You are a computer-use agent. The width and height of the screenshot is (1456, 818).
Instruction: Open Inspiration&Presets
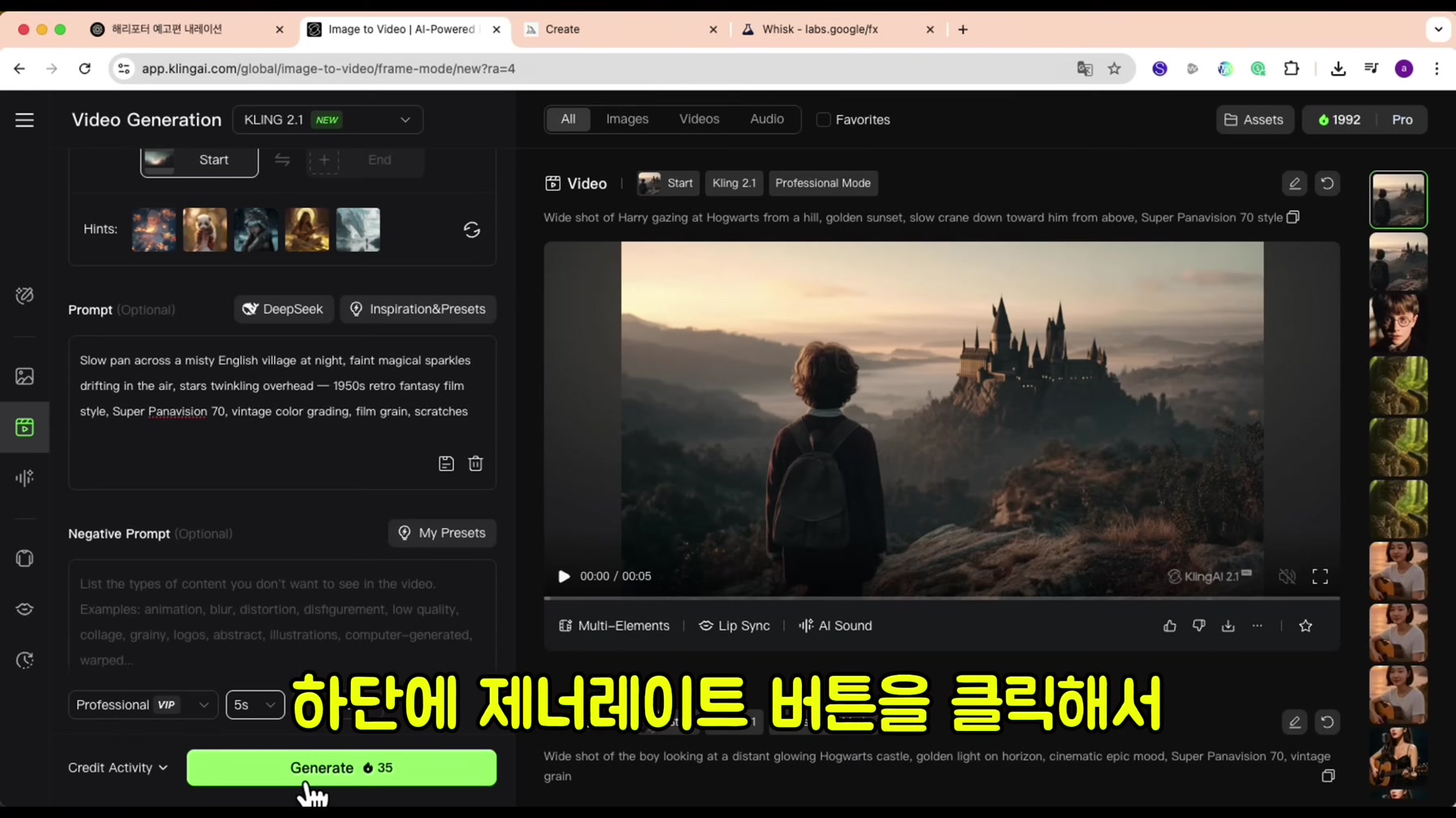(x=418, y=309)
